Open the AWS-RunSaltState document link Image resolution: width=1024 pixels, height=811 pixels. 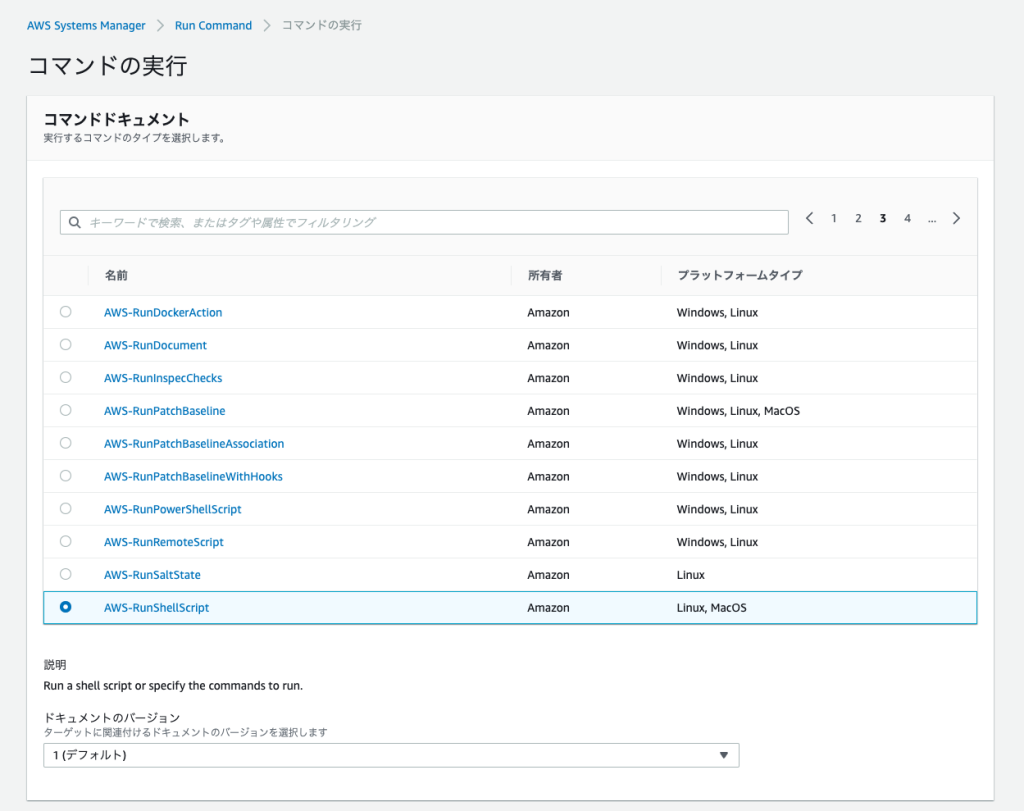(152, 575)
